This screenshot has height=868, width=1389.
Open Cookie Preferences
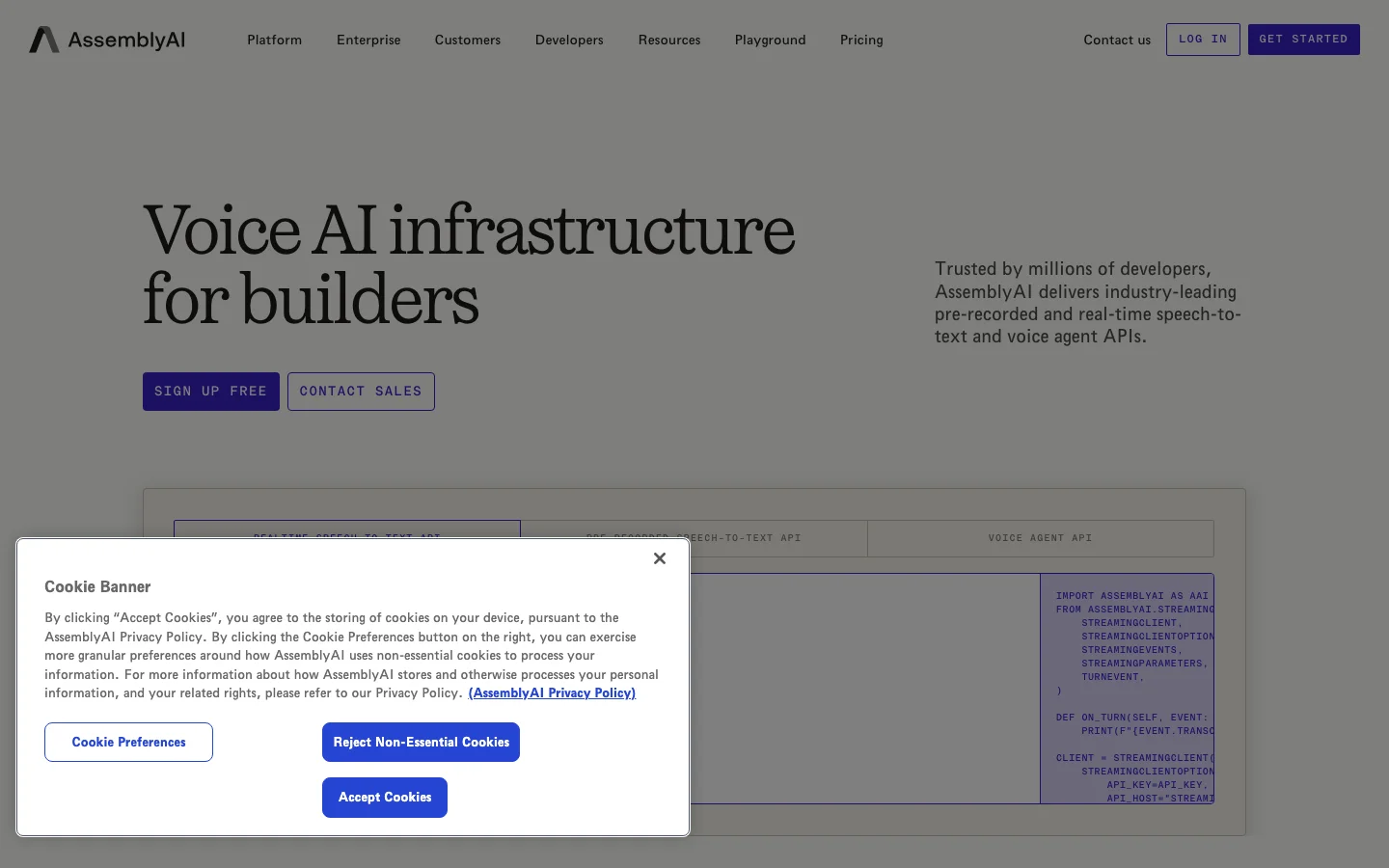click(128, 742)
